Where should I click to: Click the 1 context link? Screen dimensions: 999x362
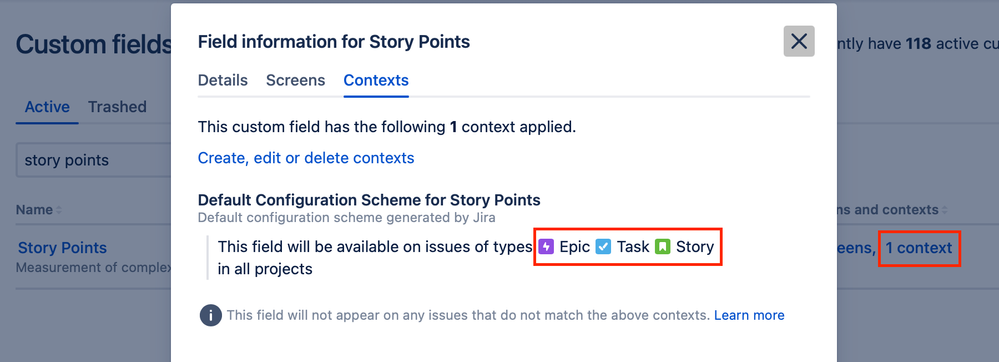tap(919, 248)
